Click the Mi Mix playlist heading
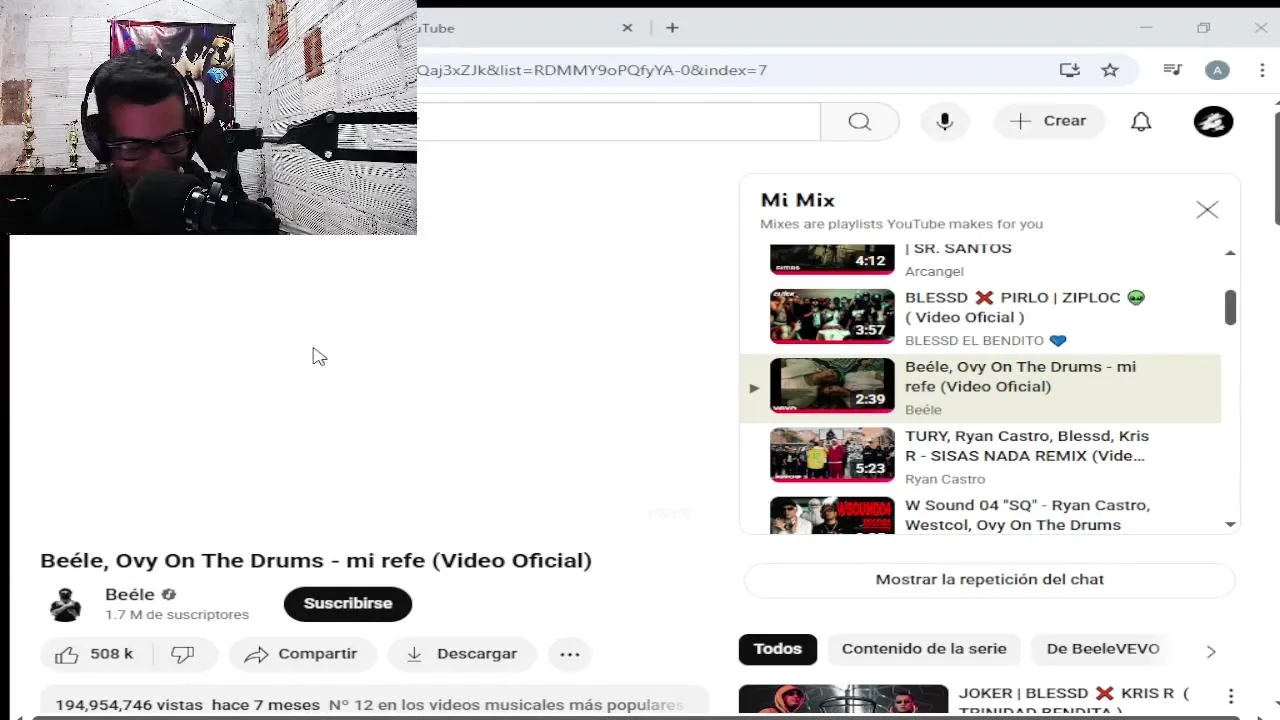Screen dimensions: 1280x720 click(x=798, y=200)
